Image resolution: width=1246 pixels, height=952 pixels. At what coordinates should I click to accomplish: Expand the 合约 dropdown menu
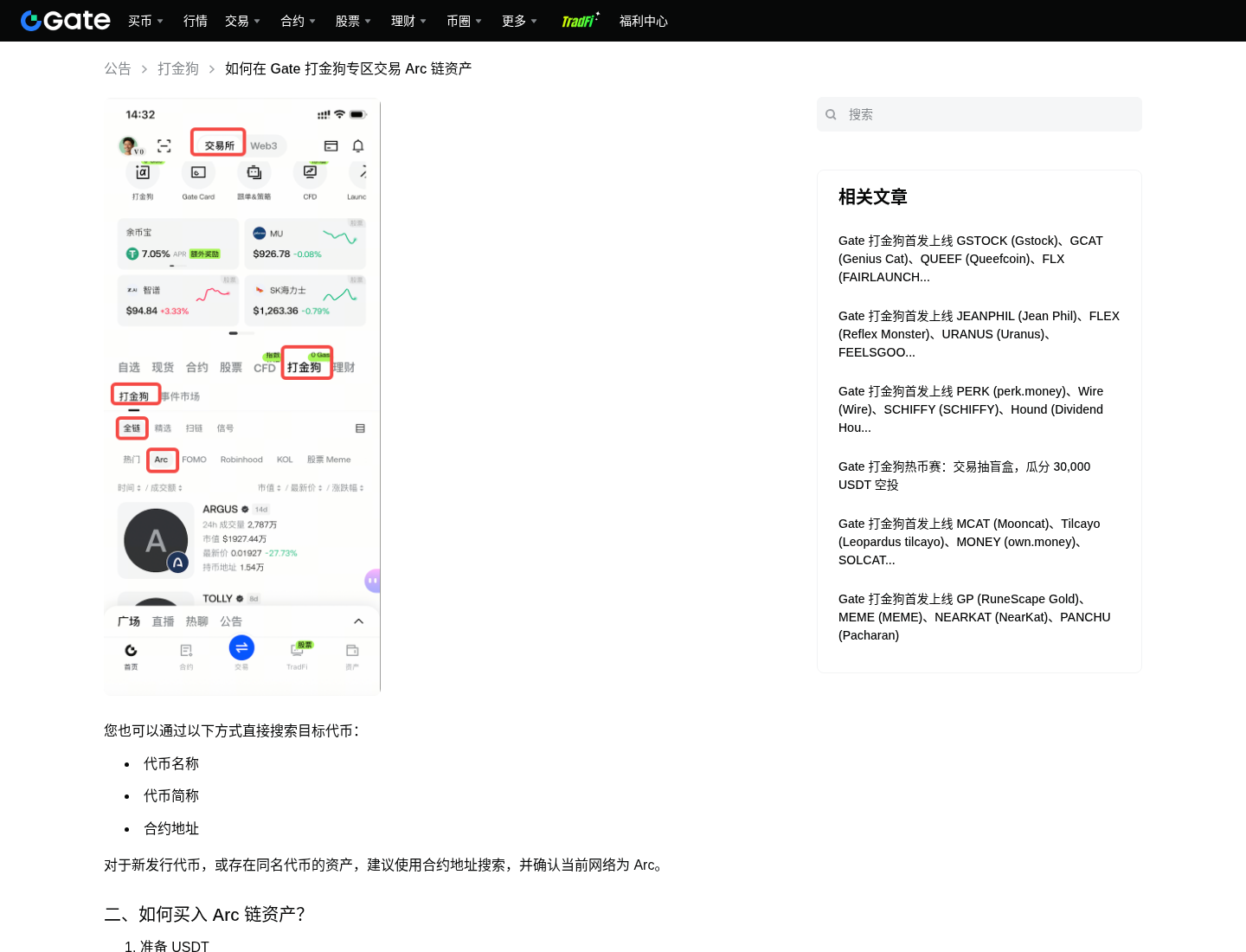coord(299,21)
